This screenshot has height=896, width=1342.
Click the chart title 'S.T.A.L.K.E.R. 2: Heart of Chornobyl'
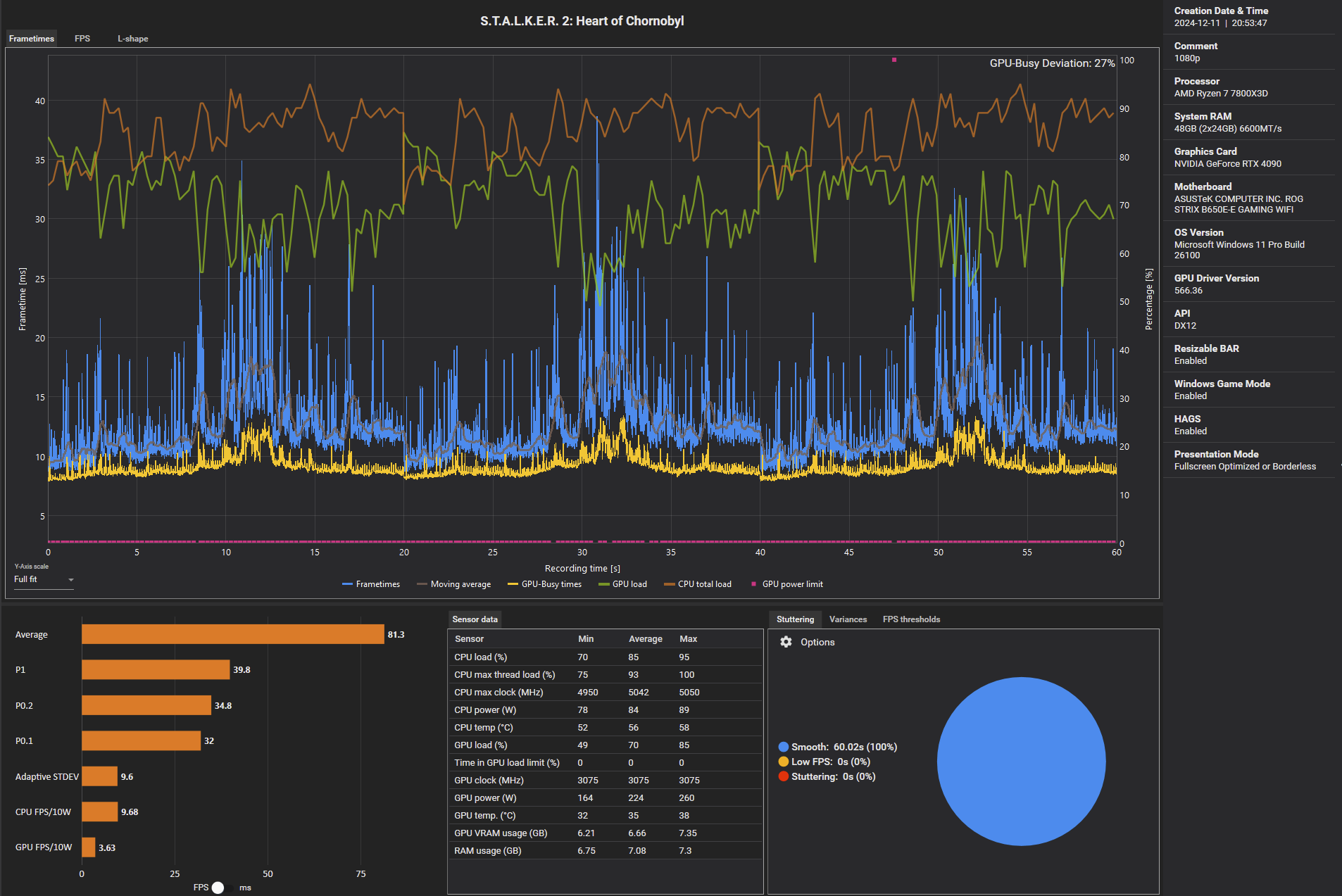[582, 21]
